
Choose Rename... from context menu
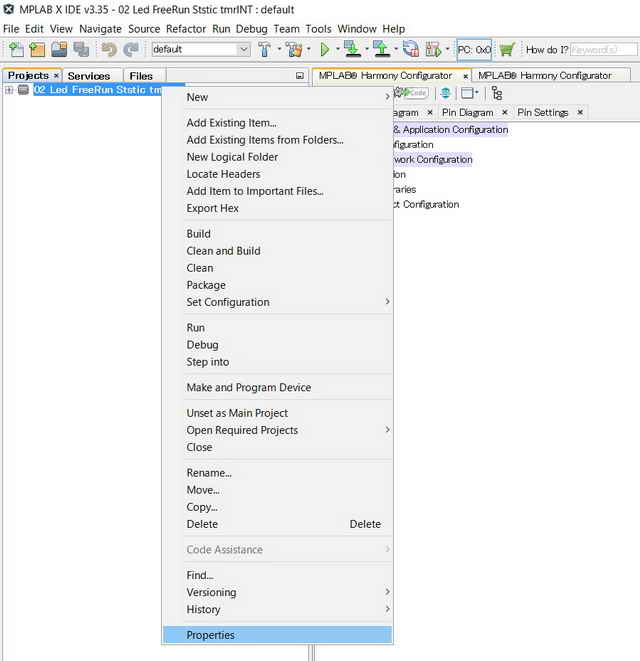(278, 473)
